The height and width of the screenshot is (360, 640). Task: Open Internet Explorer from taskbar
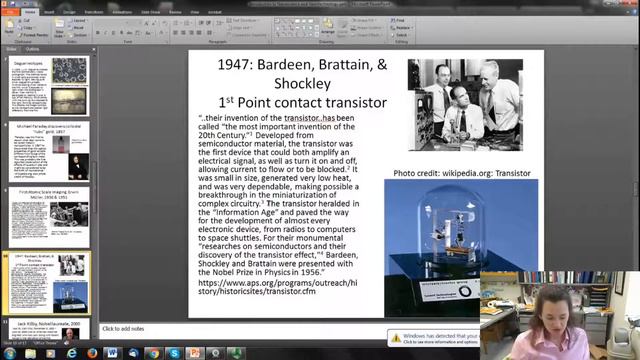[x=72, y=353]
